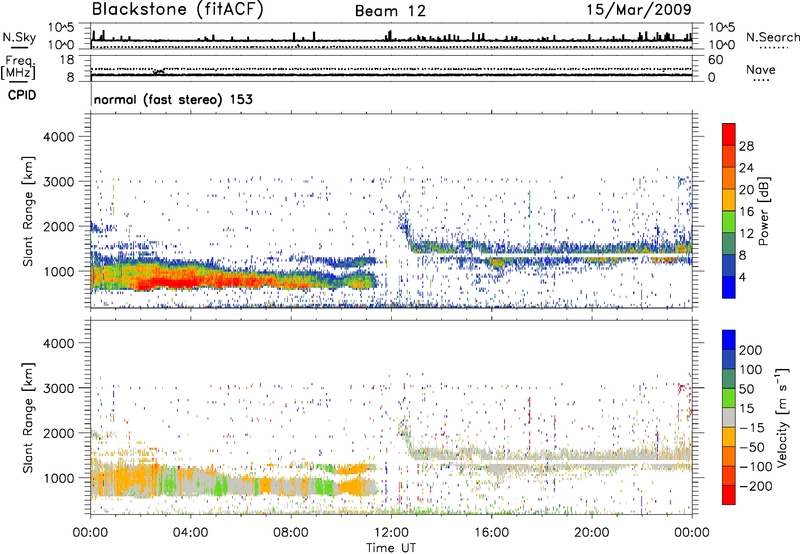Click the "200" label on the Velocity scale
Screen dimensions: 800x554
click(751, 350)
